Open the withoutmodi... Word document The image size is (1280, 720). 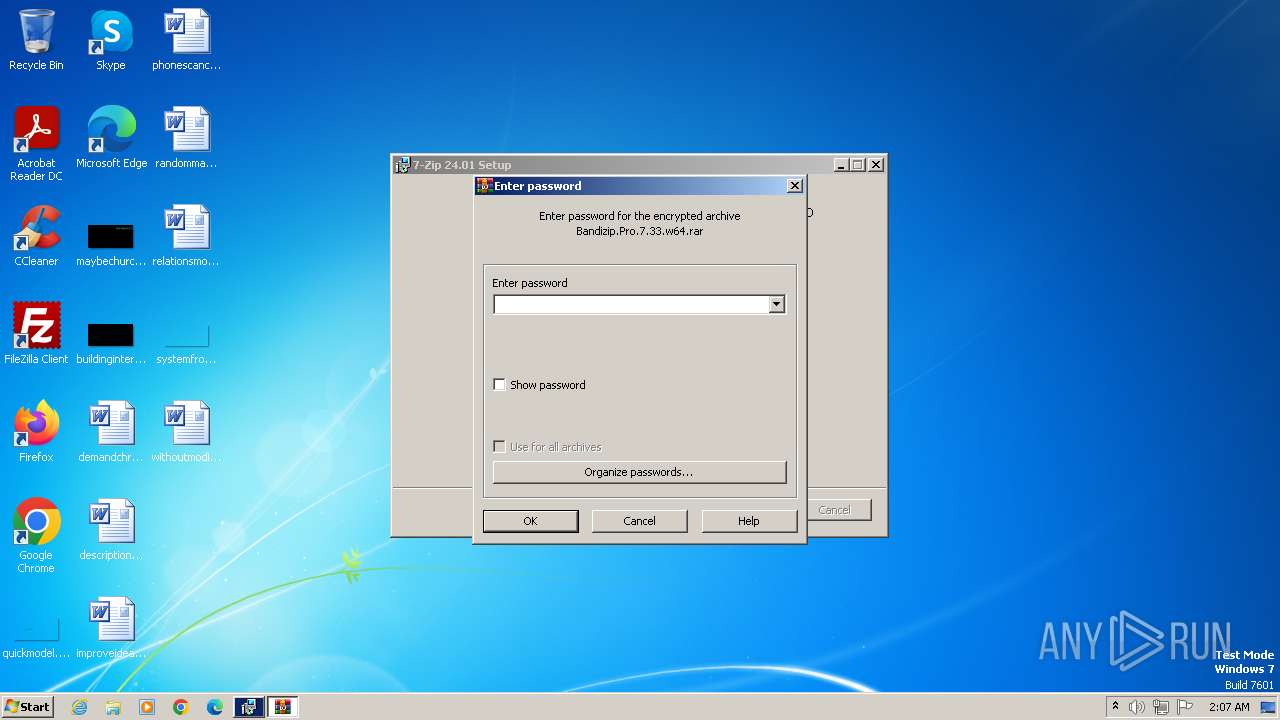[x=186, y=432]
